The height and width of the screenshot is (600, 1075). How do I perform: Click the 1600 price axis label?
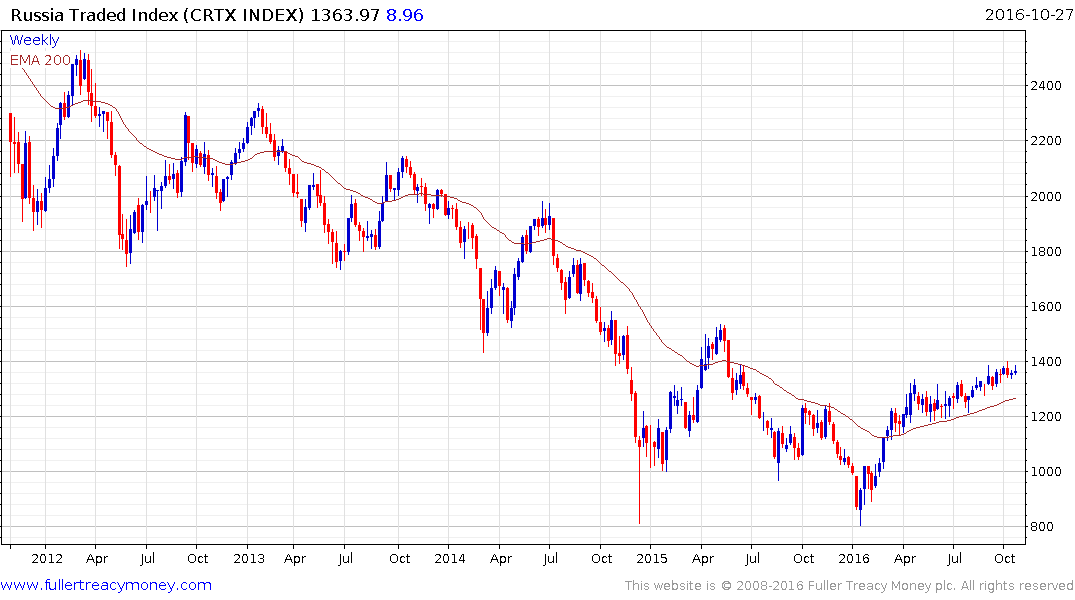pyautogui.click(x=1046, y=307)
